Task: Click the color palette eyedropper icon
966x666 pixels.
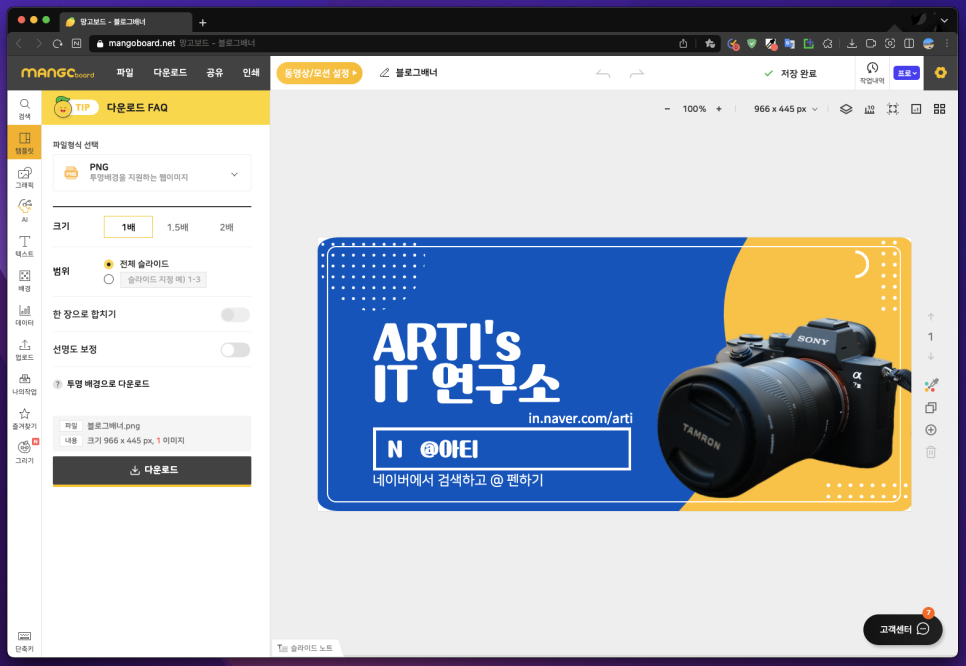Action: 931,386
